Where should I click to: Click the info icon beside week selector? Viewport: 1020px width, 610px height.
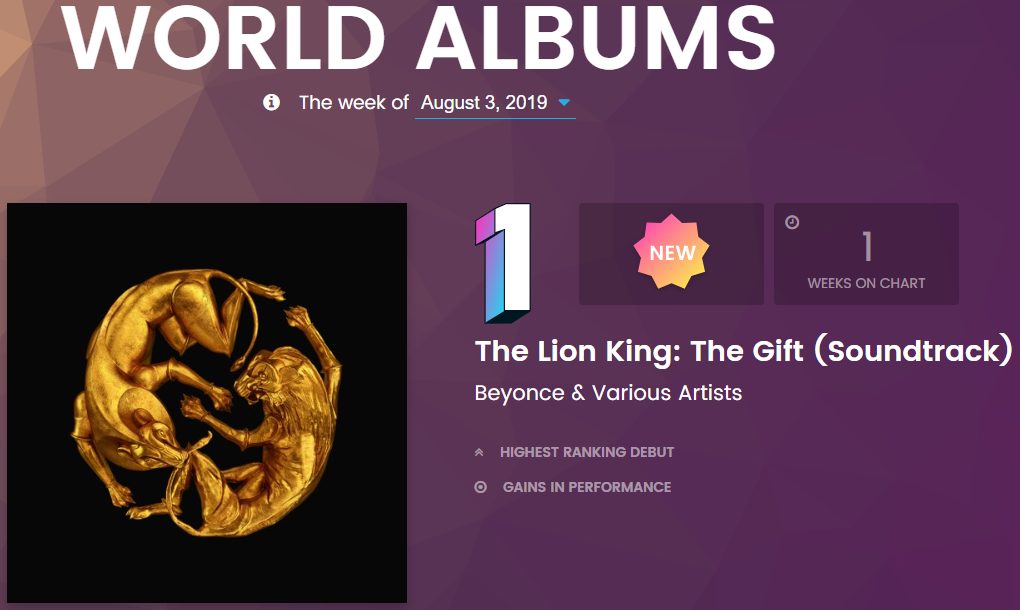pos(271,102)
